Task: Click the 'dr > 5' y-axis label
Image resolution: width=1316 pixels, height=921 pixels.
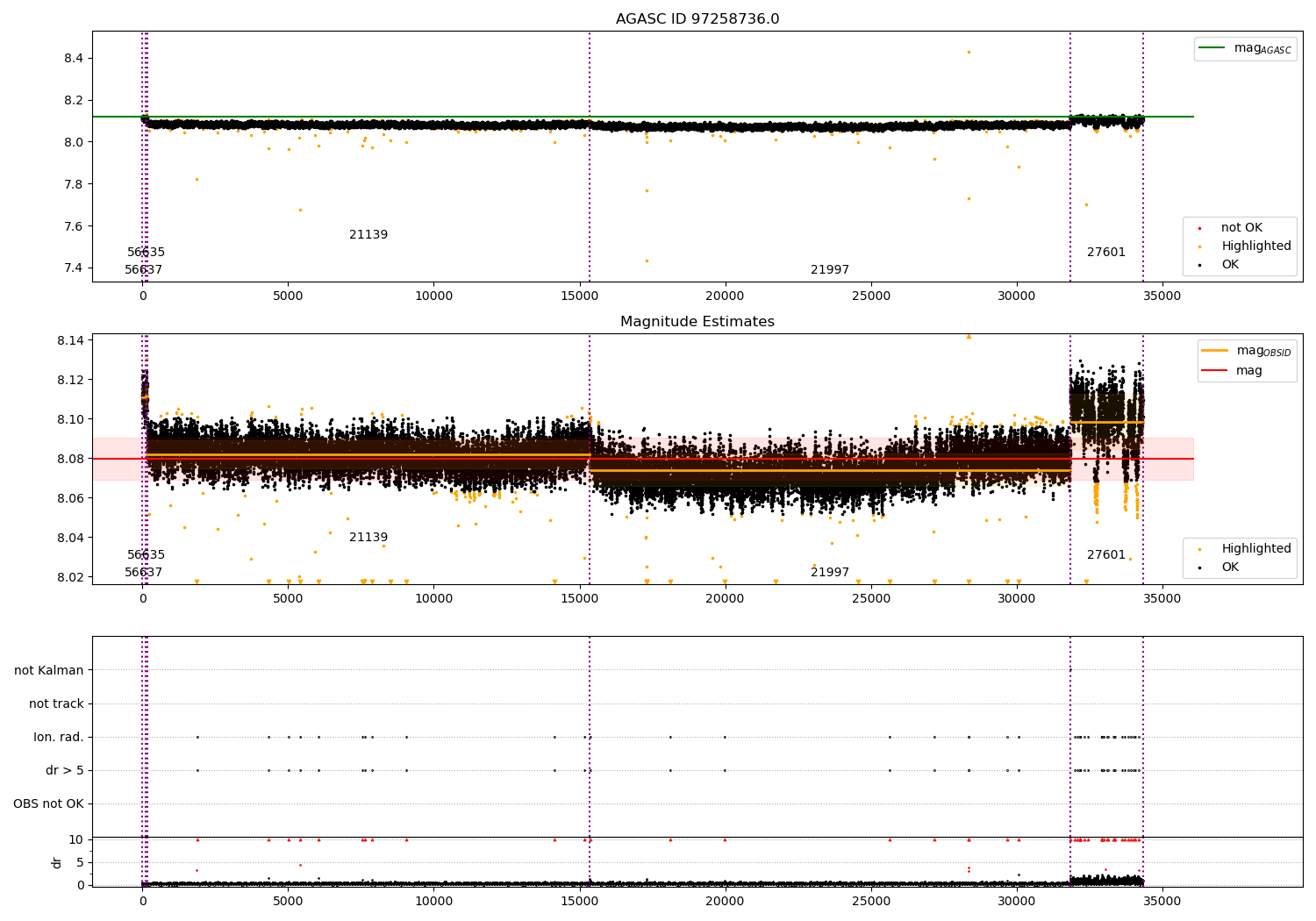Action: click(65, 770)
